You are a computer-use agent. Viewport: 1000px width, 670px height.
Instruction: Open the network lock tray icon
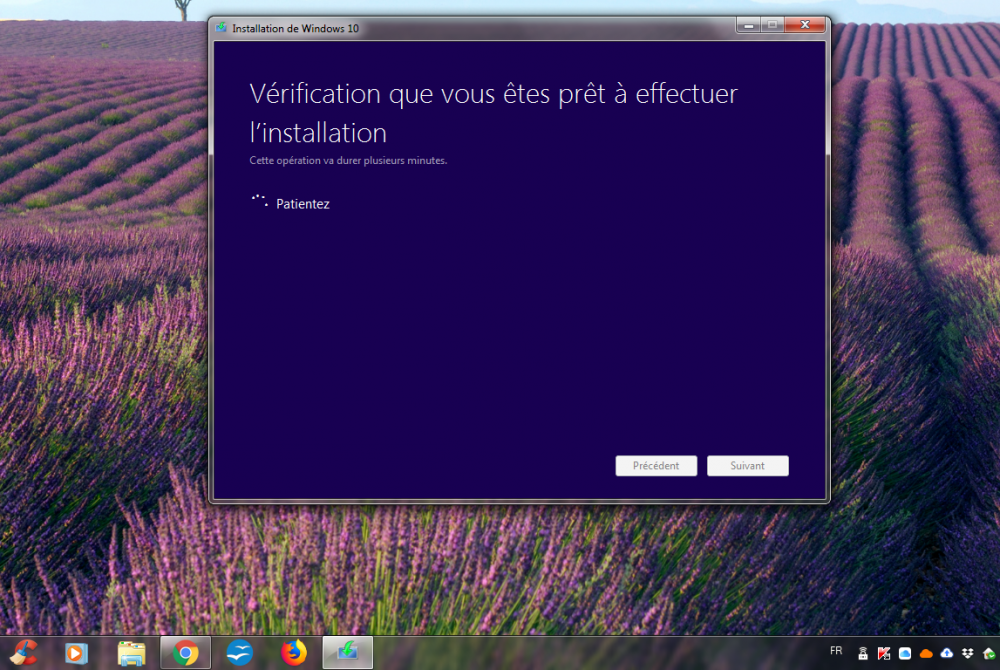[863, 654]
